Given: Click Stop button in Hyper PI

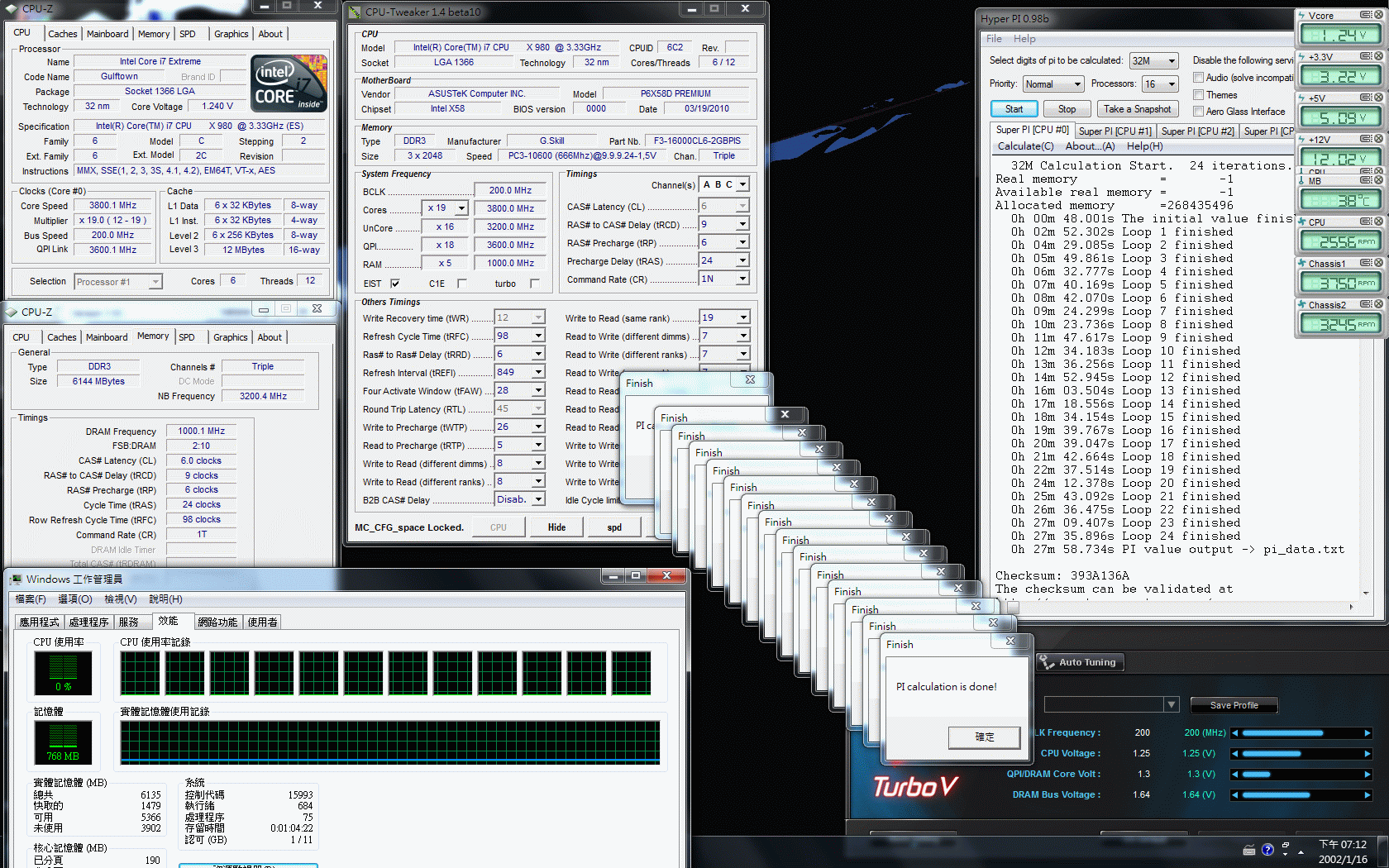Looking at the screenshot, I should (x=1067, y=109).
